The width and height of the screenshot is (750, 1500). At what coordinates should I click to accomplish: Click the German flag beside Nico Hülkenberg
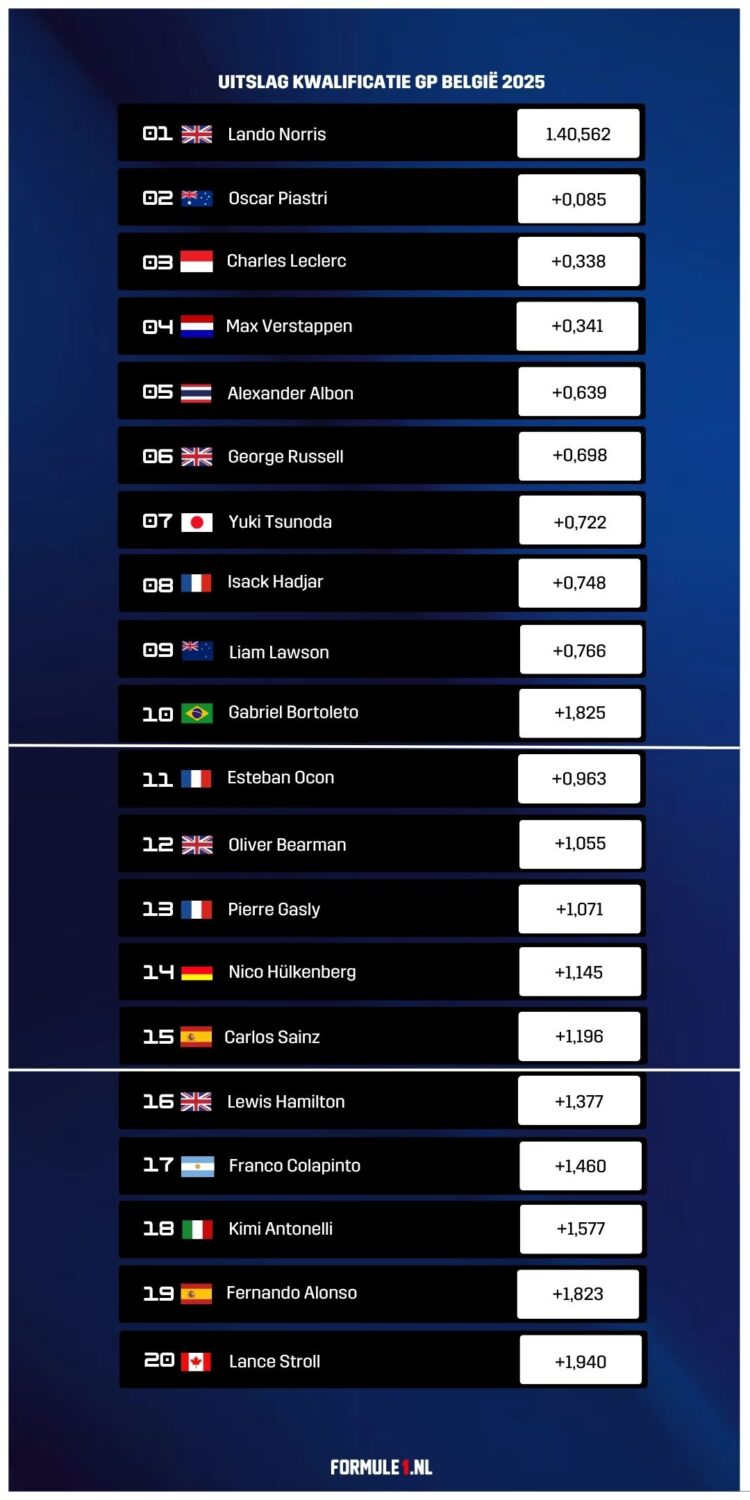pos(197,972)
